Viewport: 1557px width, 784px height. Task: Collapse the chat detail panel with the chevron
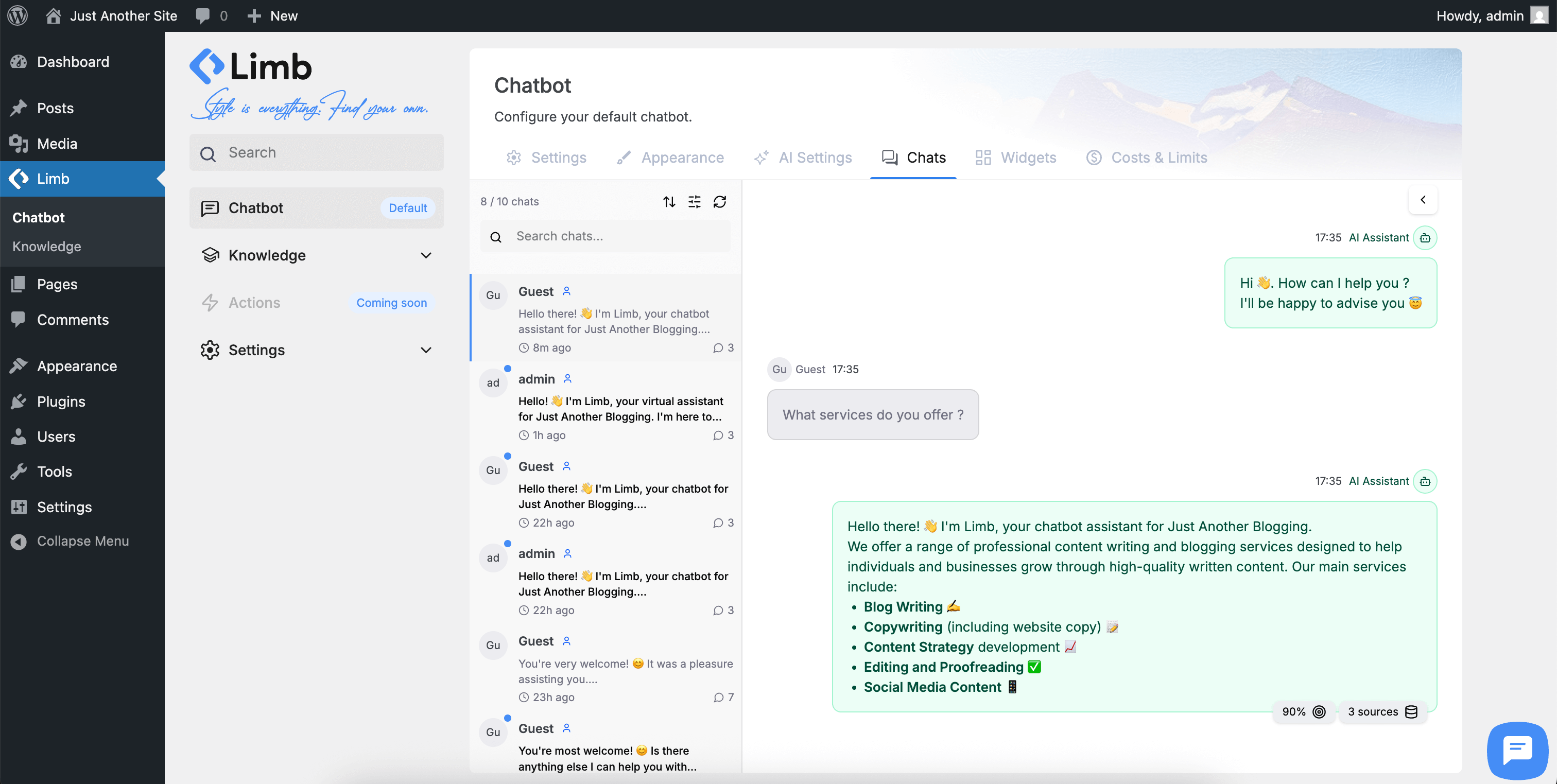click(x=1424, y=200)
